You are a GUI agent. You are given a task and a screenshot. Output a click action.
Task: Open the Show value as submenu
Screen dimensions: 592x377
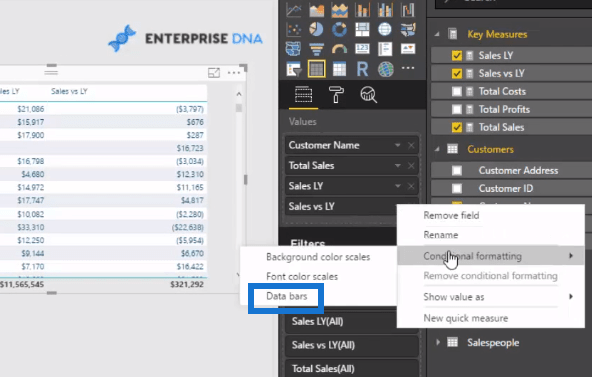pos(491,297)
